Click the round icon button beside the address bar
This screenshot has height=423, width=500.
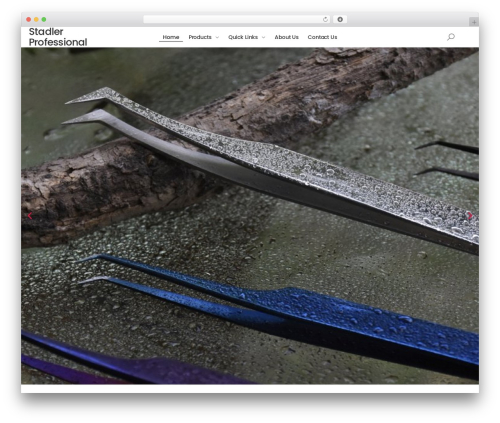pos(340,19)
